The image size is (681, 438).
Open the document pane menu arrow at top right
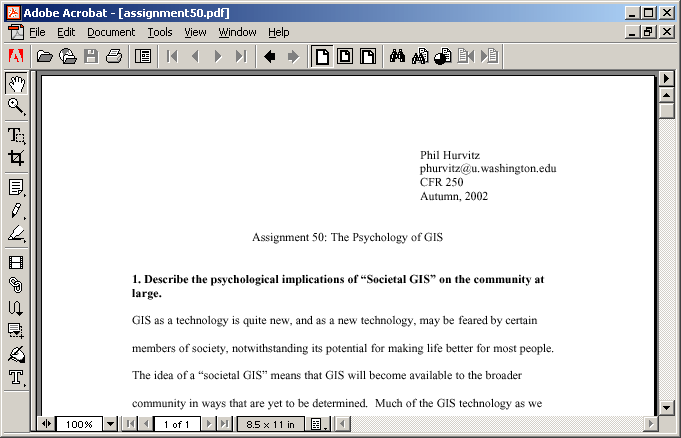click(666, 79)
